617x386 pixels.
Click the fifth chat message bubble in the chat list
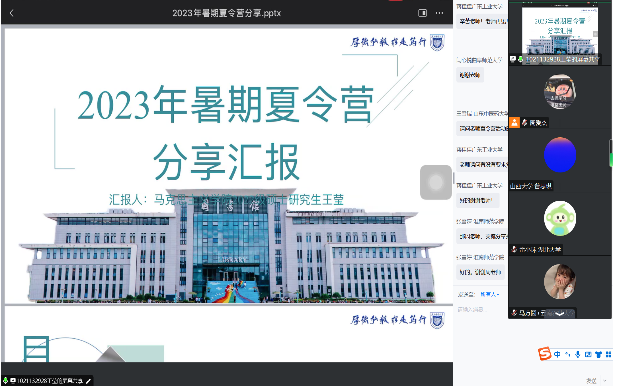[x=478, y=200]
